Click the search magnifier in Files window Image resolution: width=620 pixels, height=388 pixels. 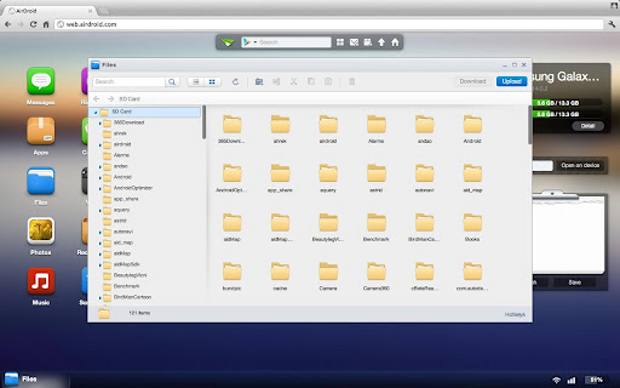(x=172, y=82)
